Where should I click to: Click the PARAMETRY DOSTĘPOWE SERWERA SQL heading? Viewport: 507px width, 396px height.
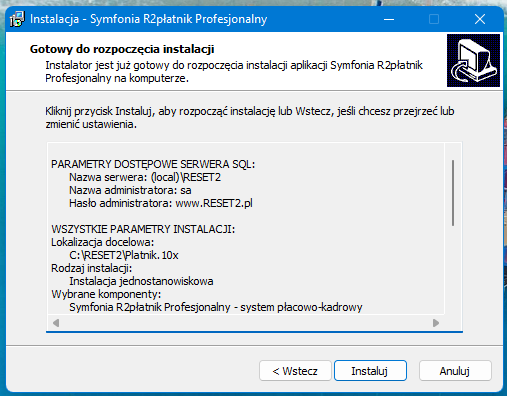click(x=153, y=164)
